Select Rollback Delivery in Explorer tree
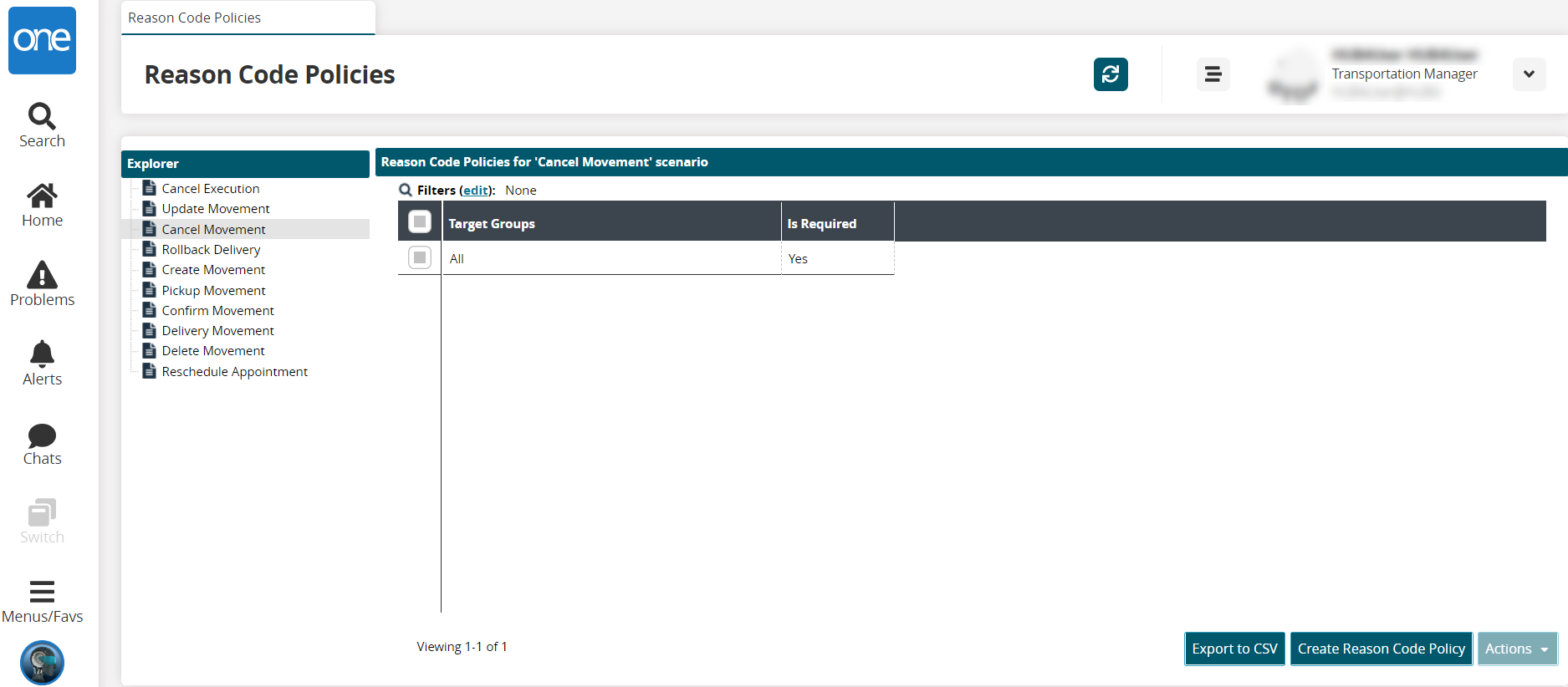The image size is (1568, 687). pyautogui.click(x=212, y=250)
